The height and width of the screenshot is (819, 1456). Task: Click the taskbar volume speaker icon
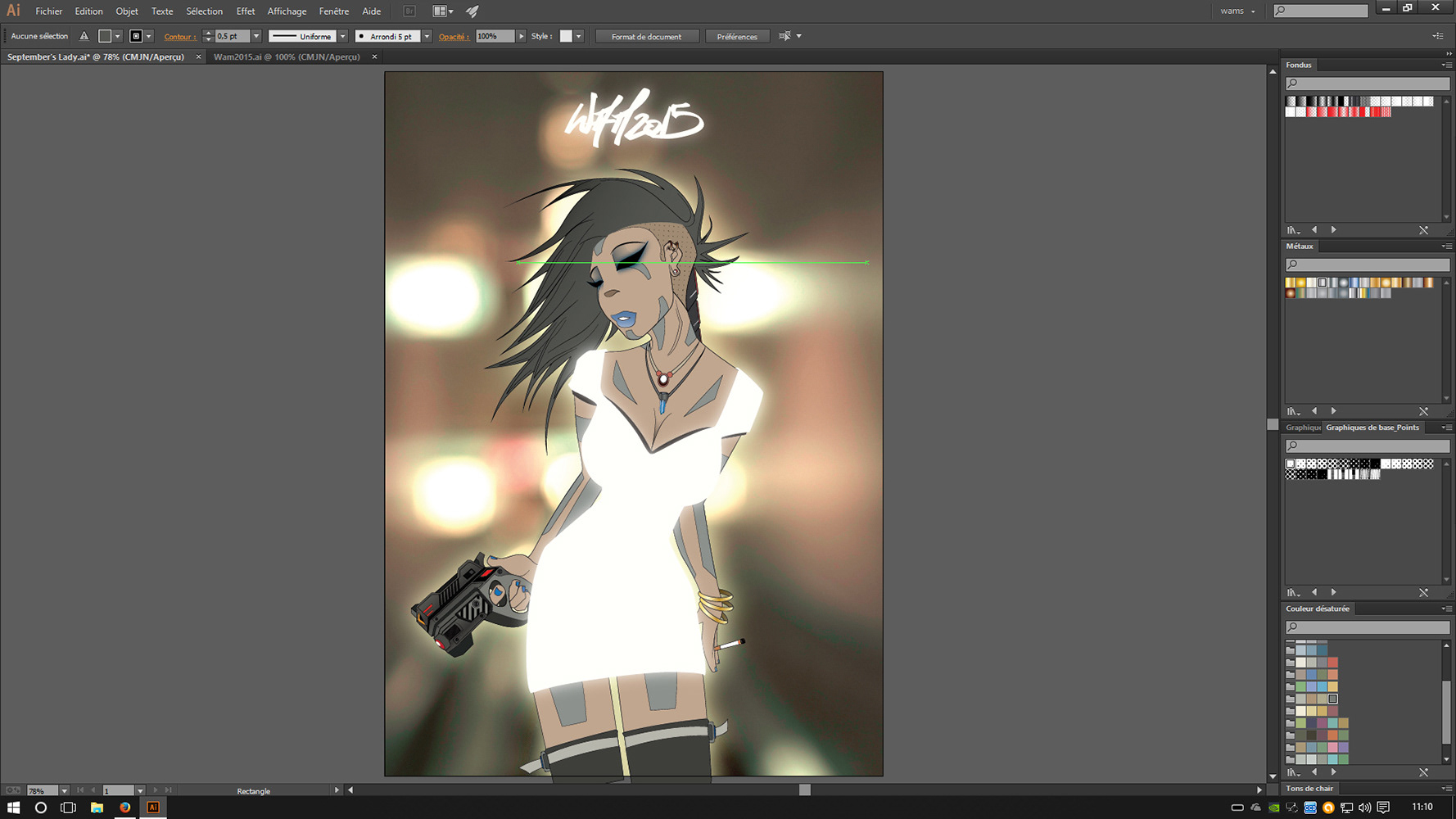click(1364, 808)
